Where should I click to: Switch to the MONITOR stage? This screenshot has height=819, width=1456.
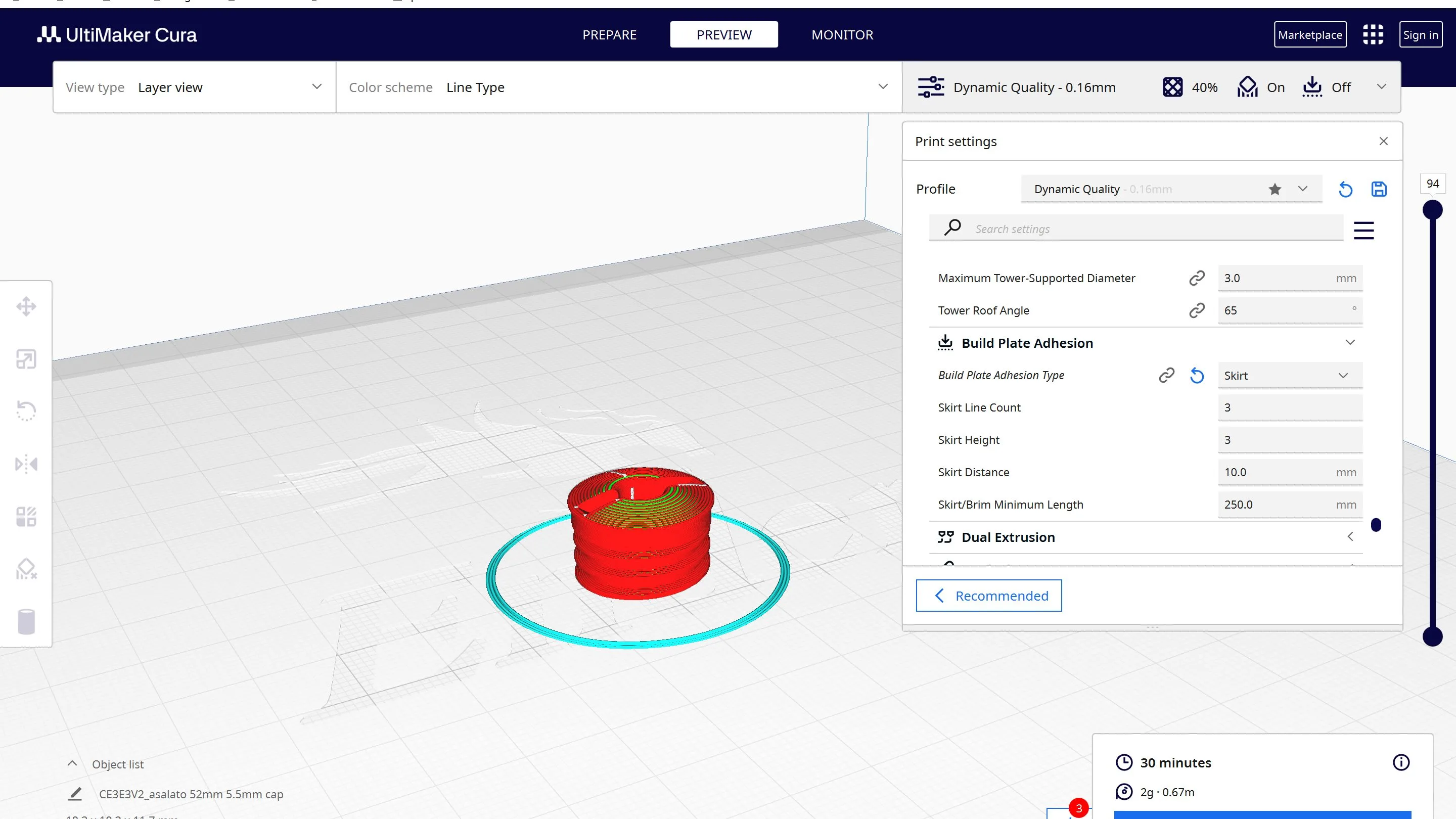pos(842,34)
